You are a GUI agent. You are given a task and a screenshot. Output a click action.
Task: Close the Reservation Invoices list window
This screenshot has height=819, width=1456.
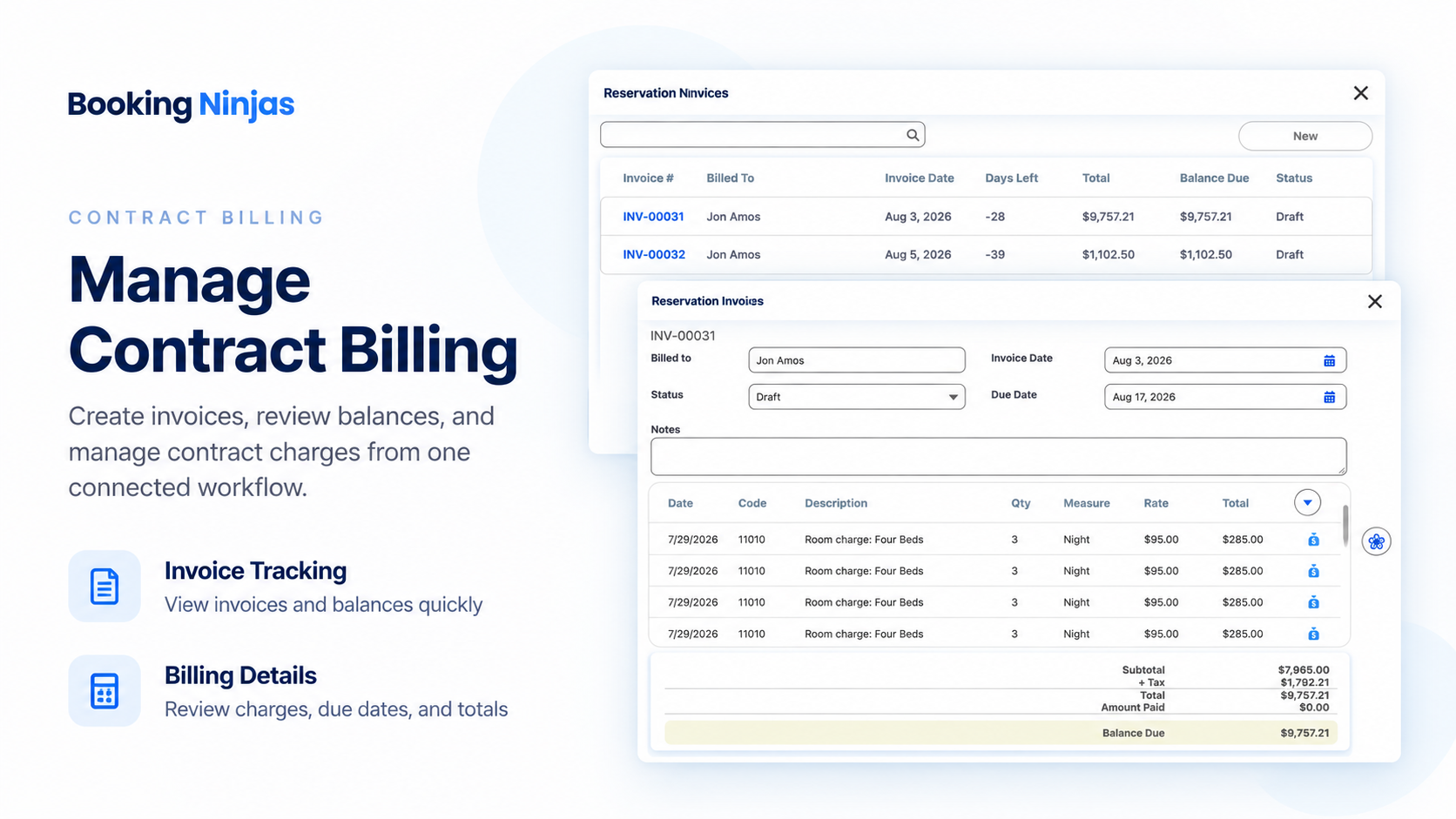(x=1360, y=93)
